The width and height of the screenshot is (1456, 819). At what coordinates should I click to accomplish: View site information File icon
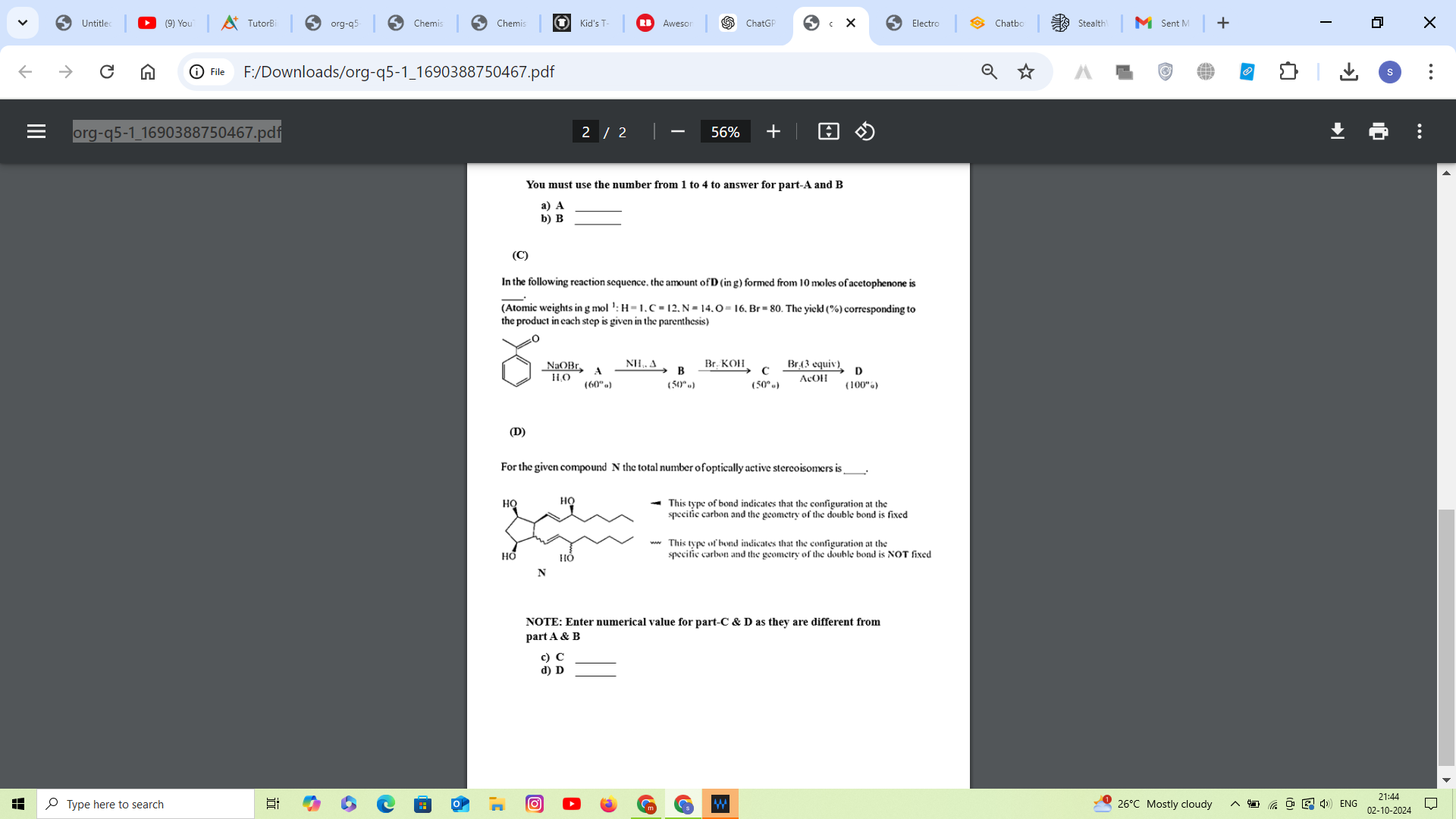(x=208, y=71)
